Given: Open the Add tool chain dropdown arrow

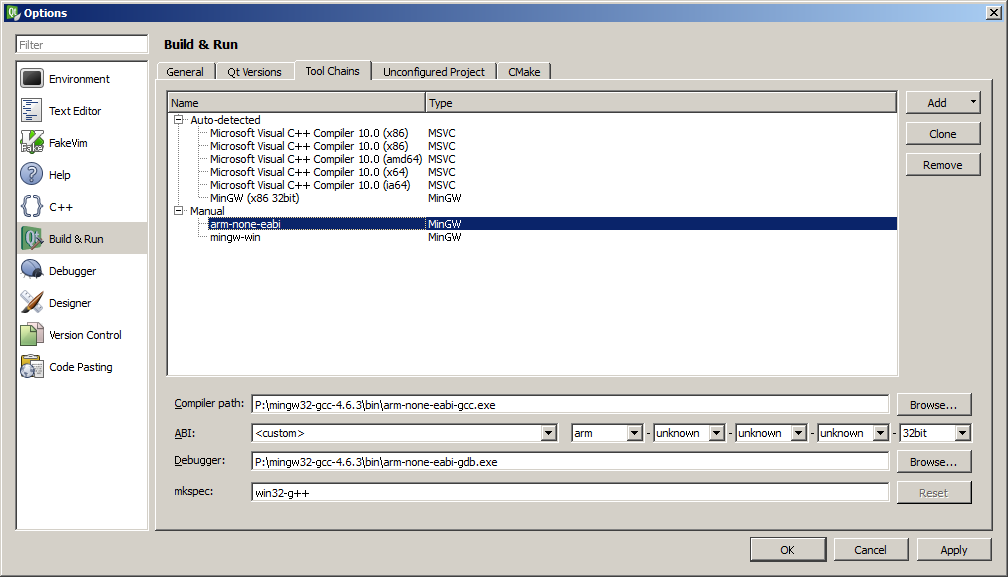Looking at the screenshot, I should (x=973, y=102).
